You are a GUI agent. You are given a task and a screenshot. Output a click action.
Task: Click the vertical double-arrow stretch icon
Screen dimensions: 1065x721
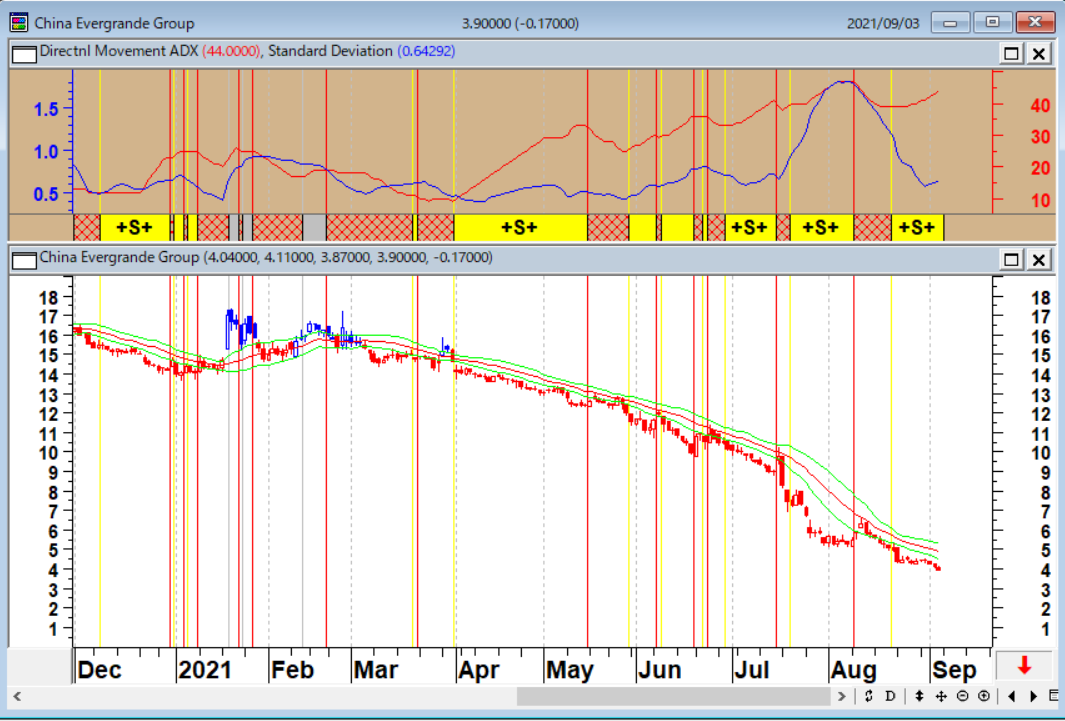(920, 696)
